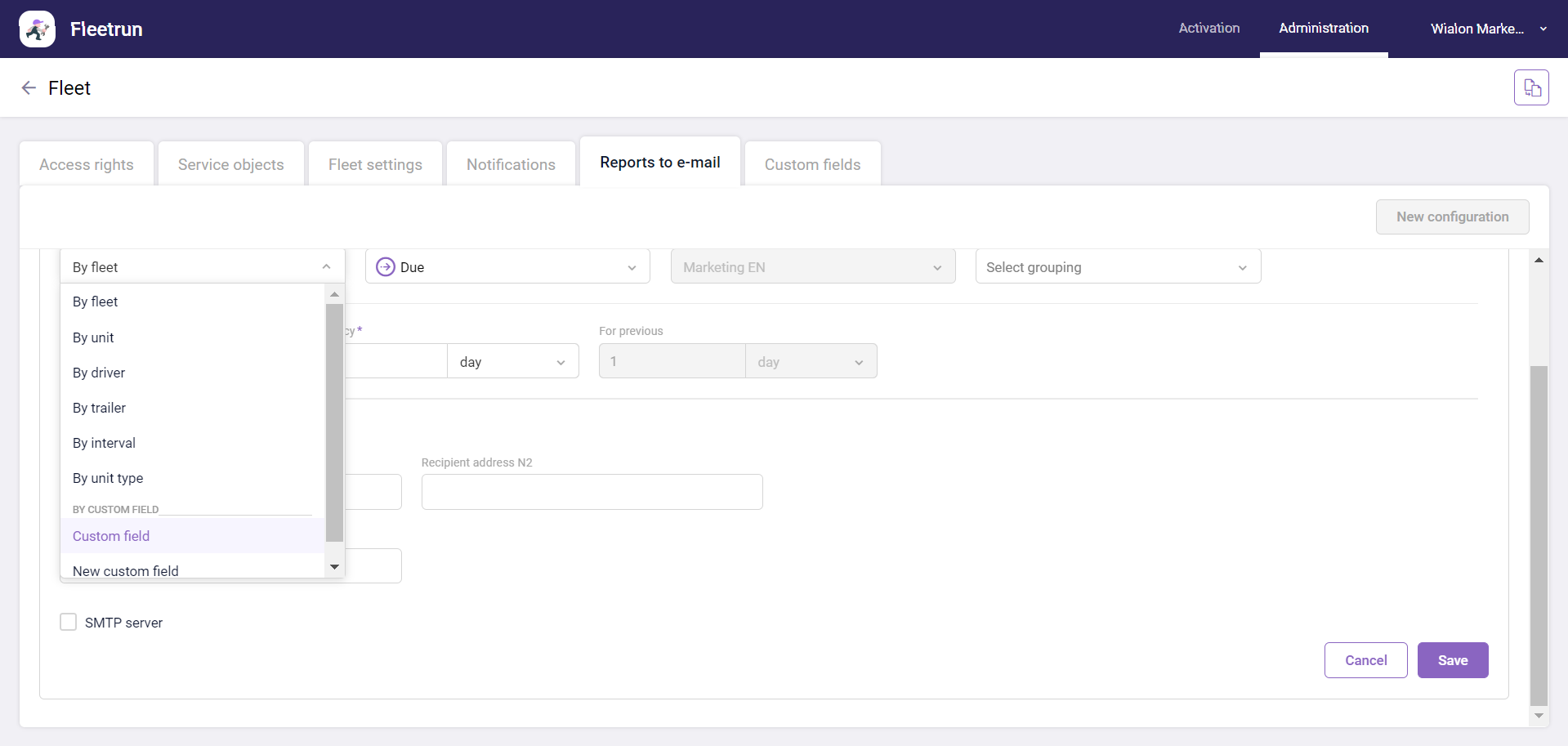Choose the Custom field option
Viewport: 1568px width, 746px height.
(111, 536)
